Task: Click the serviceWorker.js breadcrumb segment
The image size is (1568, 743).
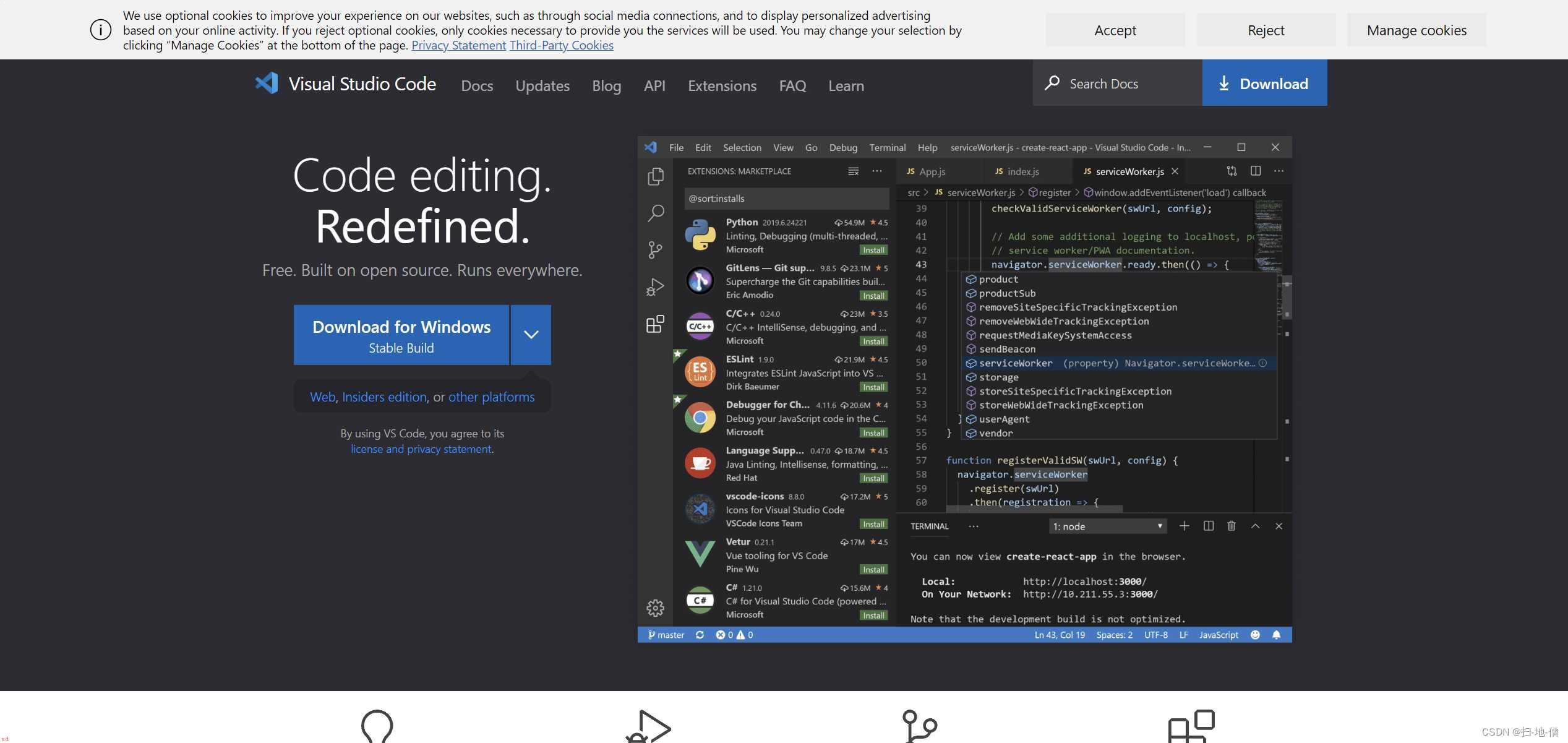Action: [x=975, y=192]
